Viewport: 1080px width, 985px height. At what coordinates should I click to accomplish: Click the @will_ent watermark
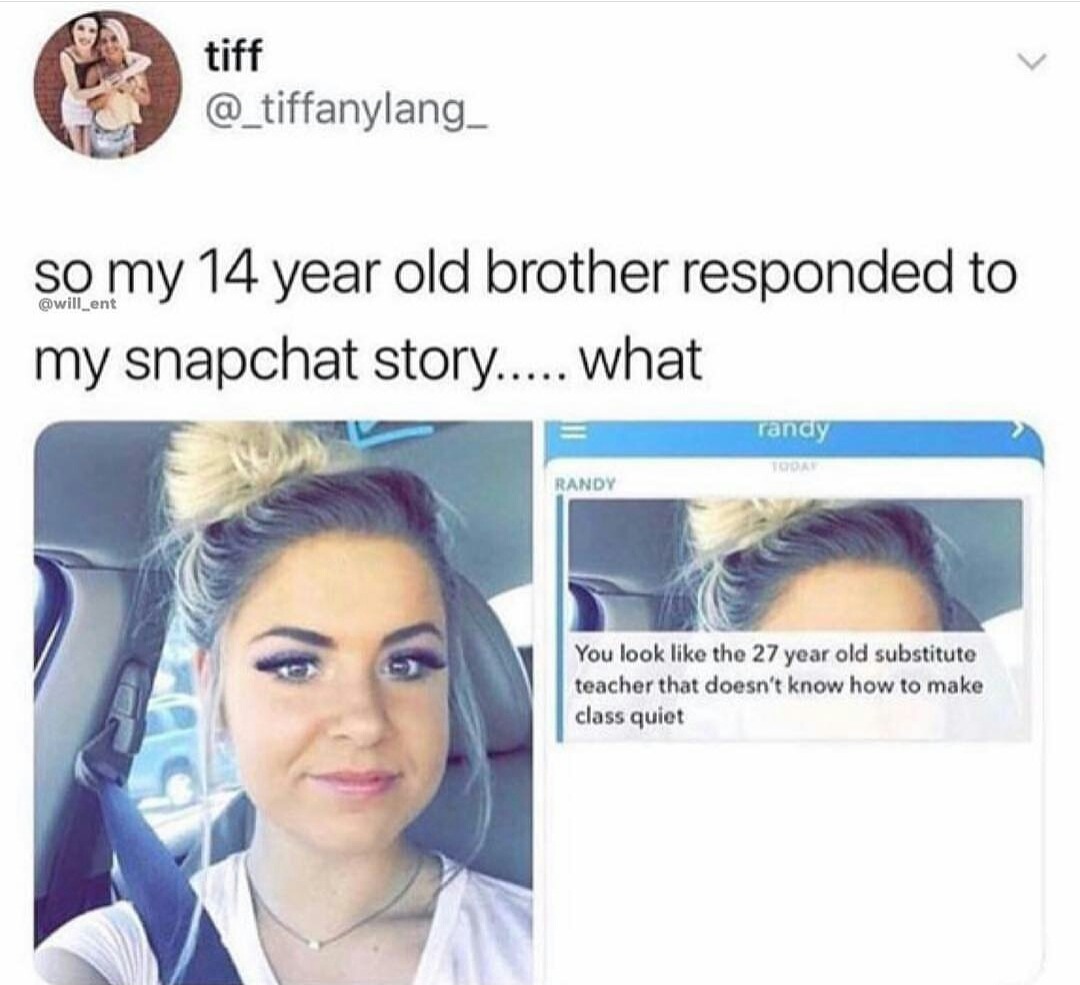pyautogui.click(x=75, y=302)
